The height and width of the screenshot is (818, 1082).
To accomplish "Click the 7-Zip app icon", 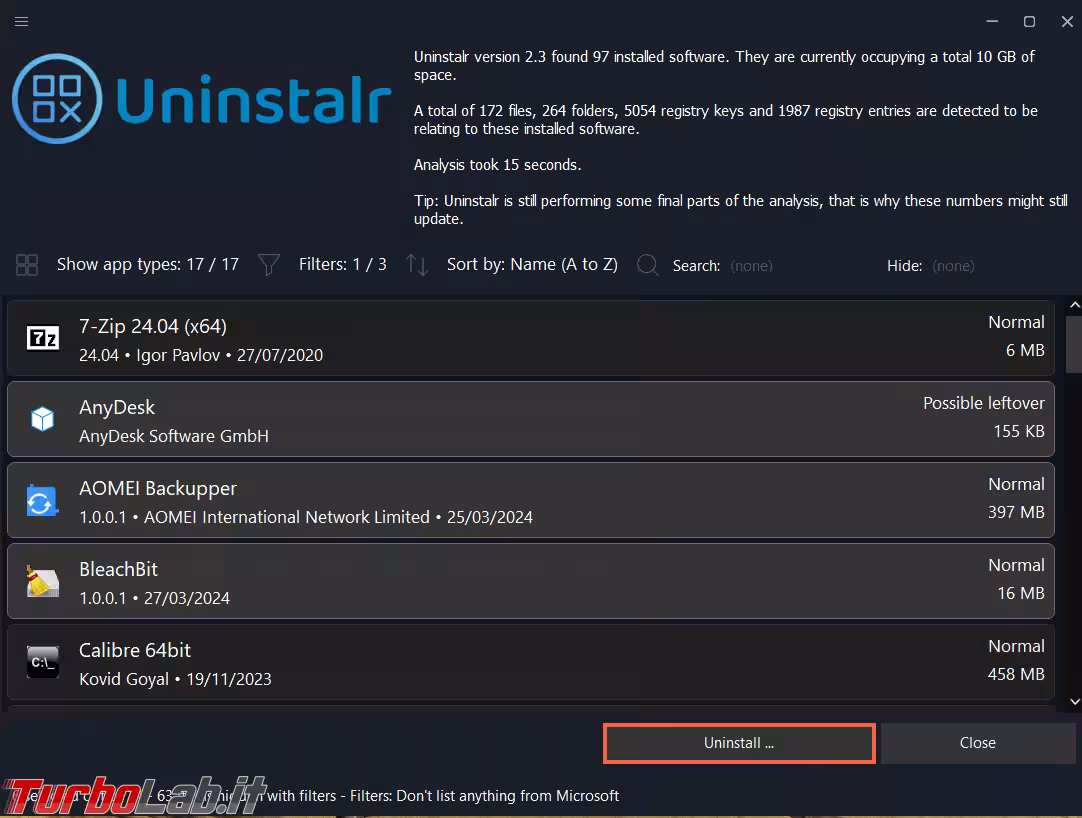I will click(x=43, y=338).
